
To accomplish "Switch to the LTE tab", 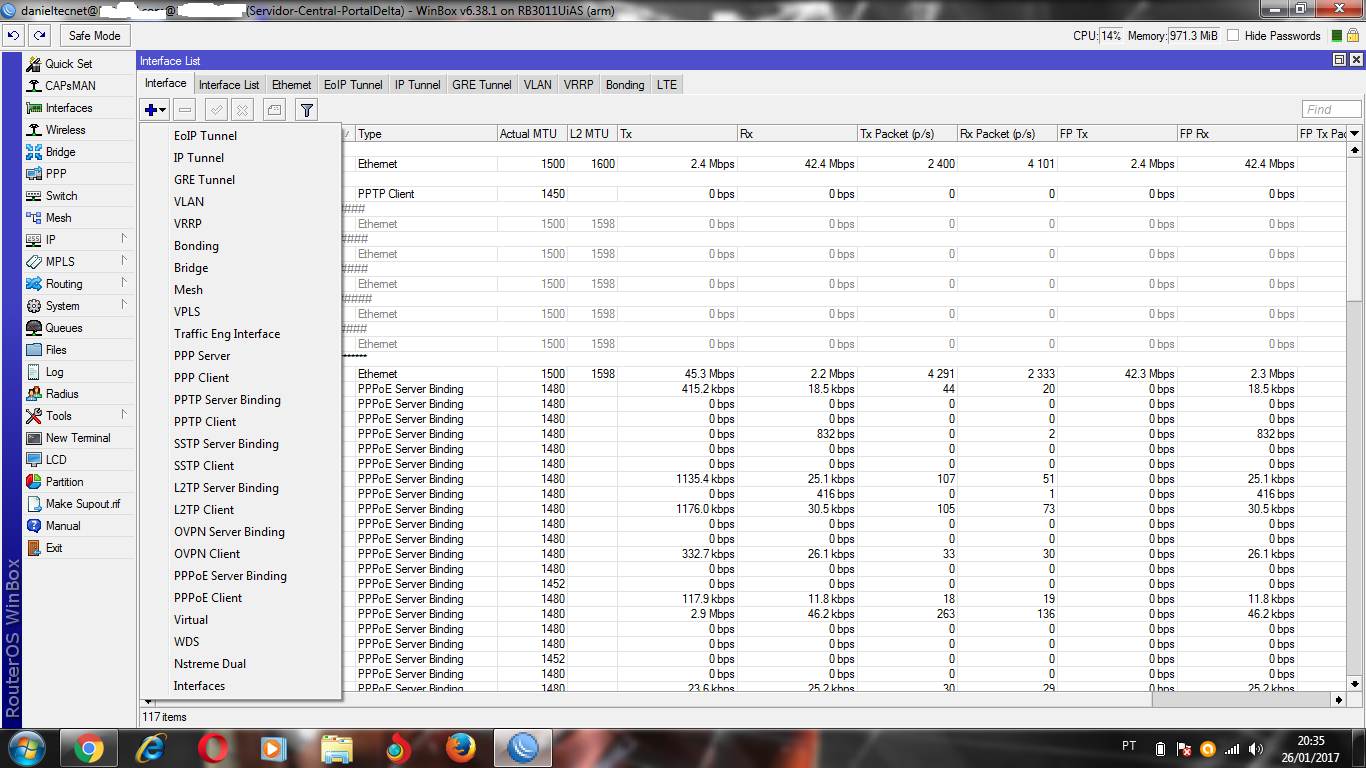I will point(667,85).
